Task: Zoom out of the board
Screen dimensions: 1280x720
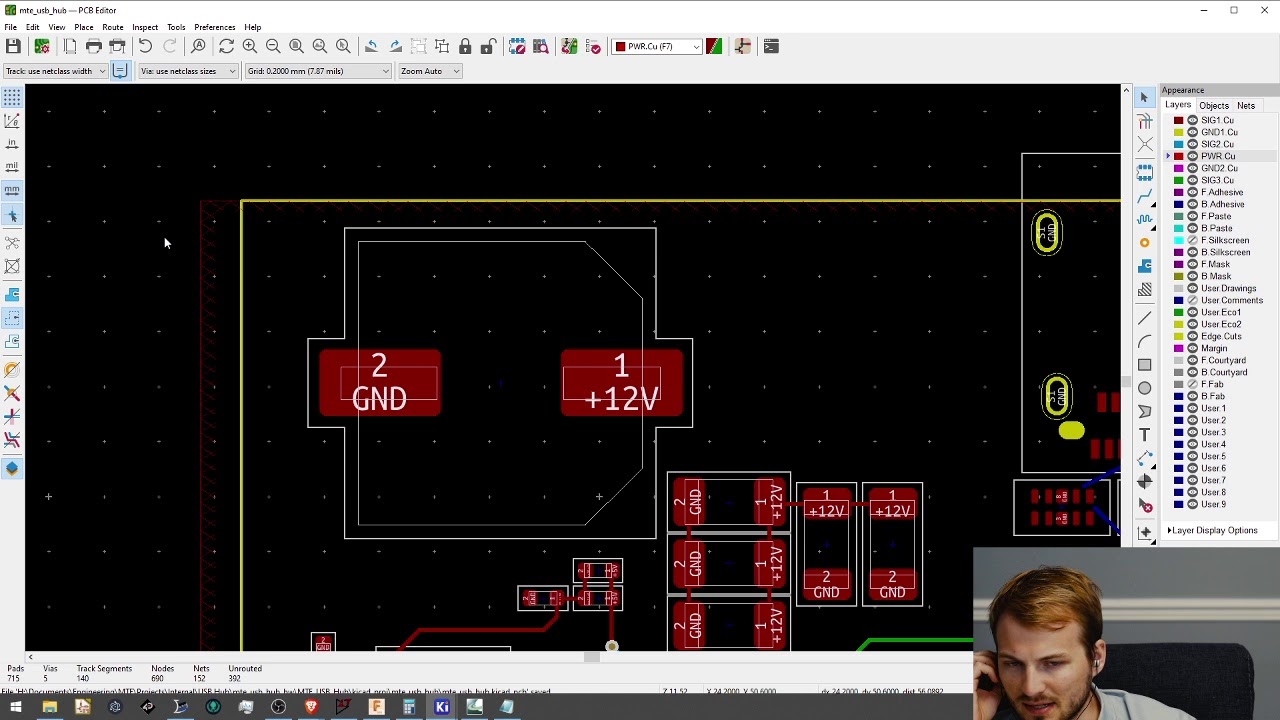Action: tap(273, 46)
